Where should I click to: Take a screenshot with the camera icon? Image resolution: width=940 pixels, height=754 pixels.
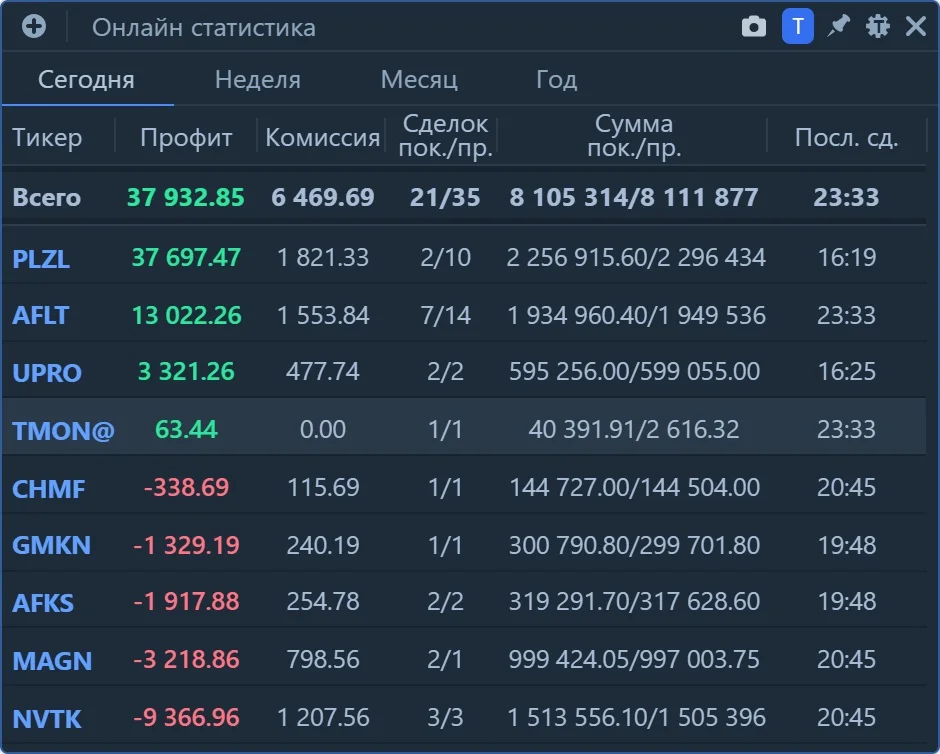[754, 27]
